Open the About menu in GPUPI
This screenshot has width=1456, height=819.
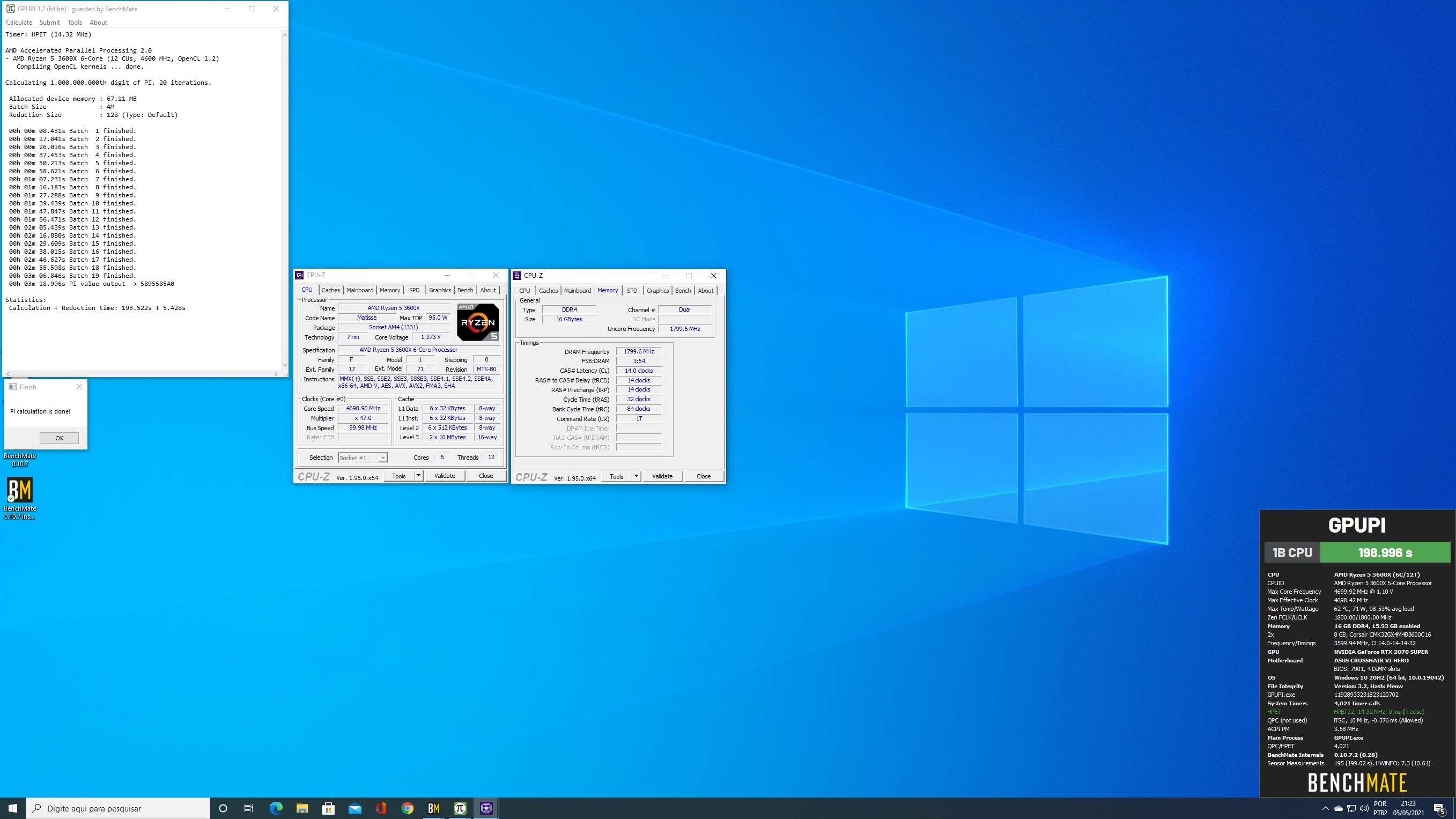pos(98,23)
